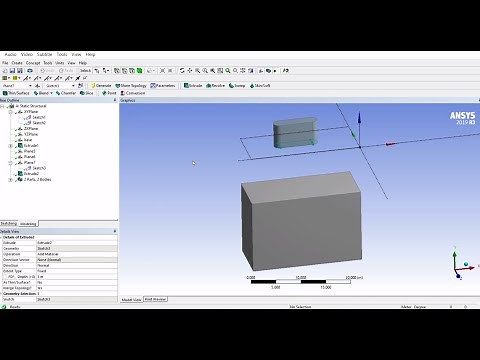The image size is (480, 360).
Task: Expand the Extrude1 tree node
Action: (x=10, y=146)
